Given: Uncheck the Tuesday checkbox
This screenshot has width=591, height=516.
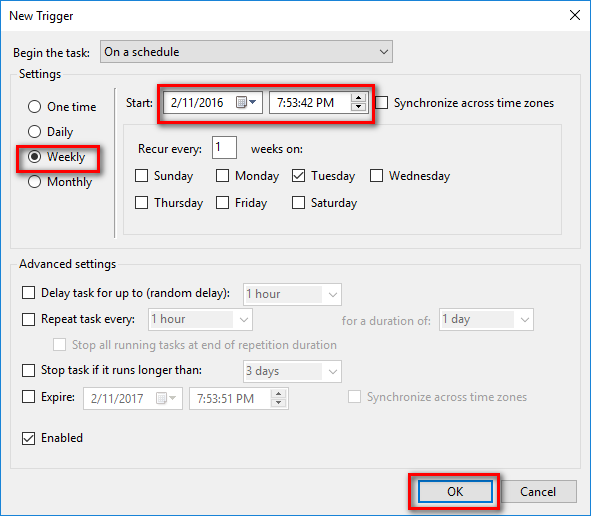Looking at the screenshot, I should (x=298, y=176).
